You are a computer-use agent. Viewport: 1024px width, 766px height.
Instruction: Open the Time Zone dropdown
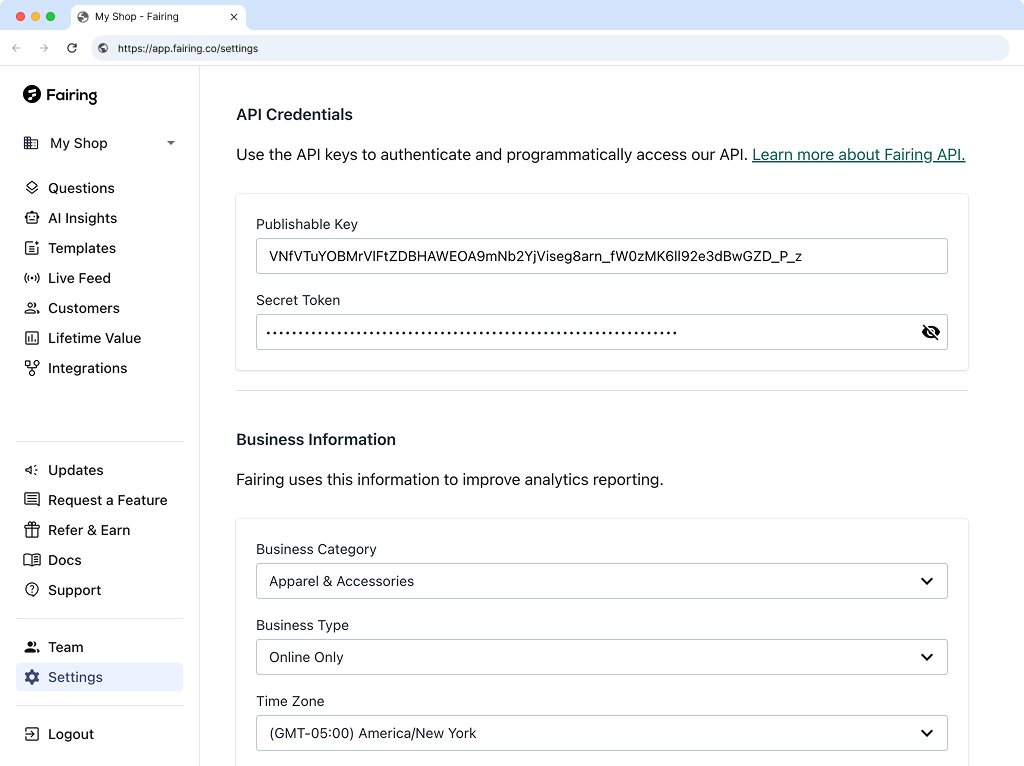coord(601,733)
